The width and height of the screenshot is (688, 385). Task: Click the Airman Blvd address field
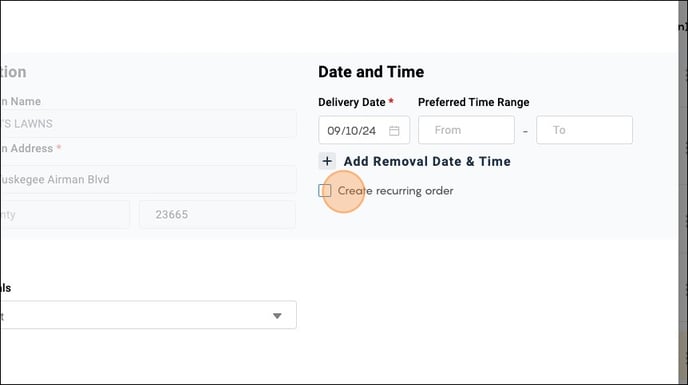pyautogui.click(x=148, y=179)
